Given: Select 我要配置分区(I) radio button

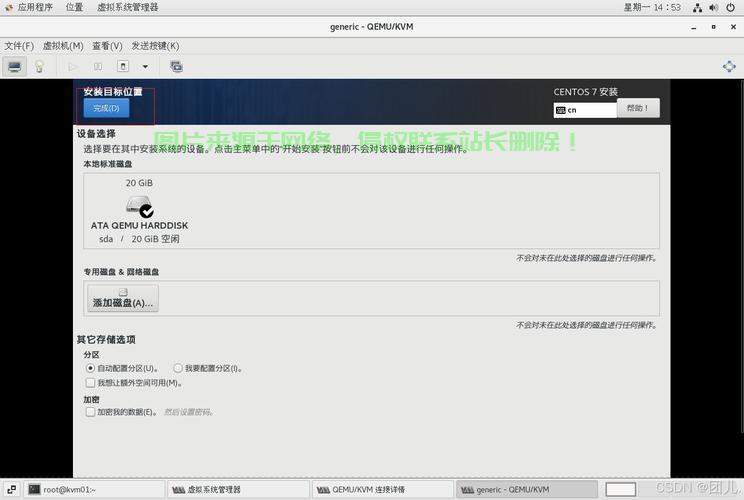Looking at the screenshot, I should click(x=178, y=368).
